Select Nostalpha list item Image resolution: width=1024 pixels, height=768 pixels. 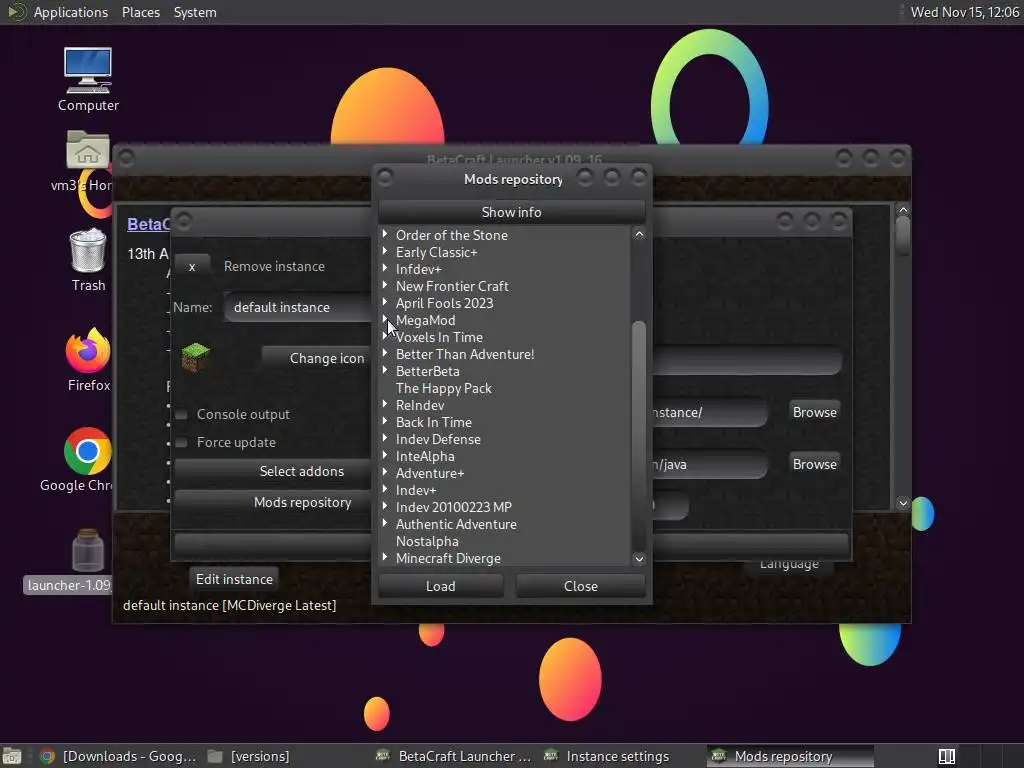coord(427,541)
